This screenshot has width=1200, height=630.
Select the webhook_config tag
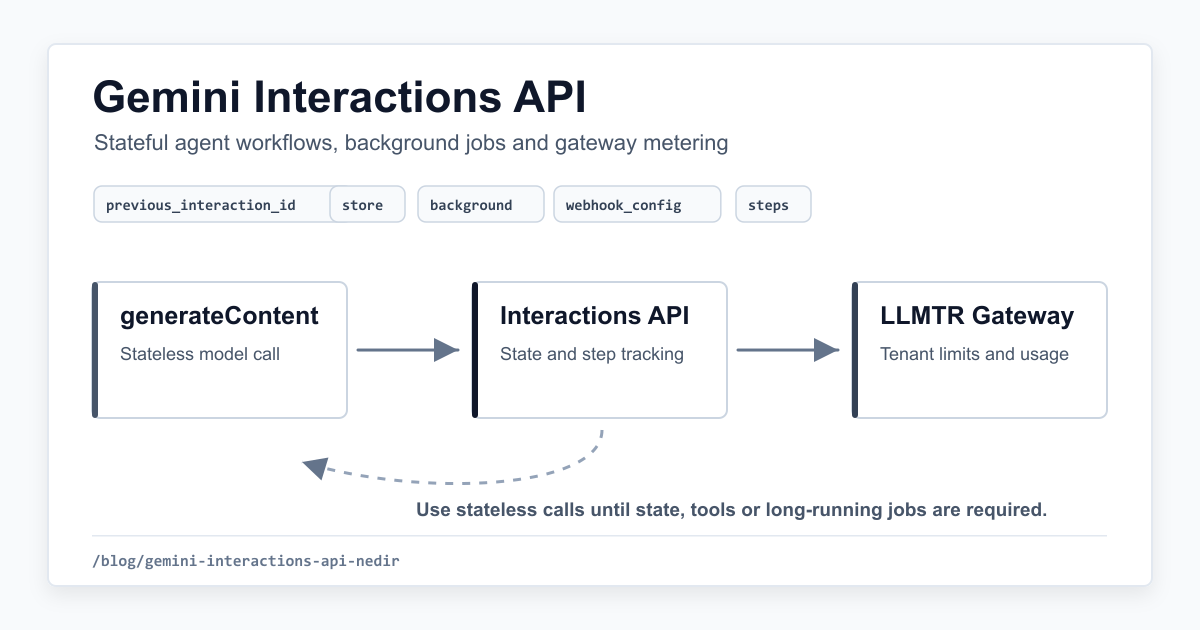[637, 204]
